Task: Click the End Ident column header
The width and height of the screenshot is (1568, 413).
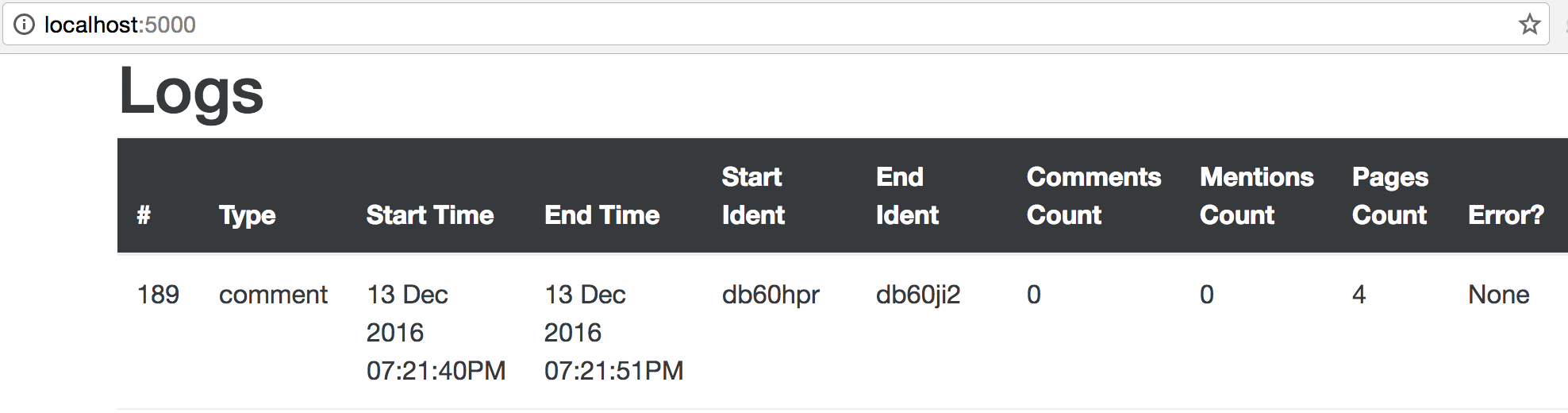Action: (x=907, y=195)
